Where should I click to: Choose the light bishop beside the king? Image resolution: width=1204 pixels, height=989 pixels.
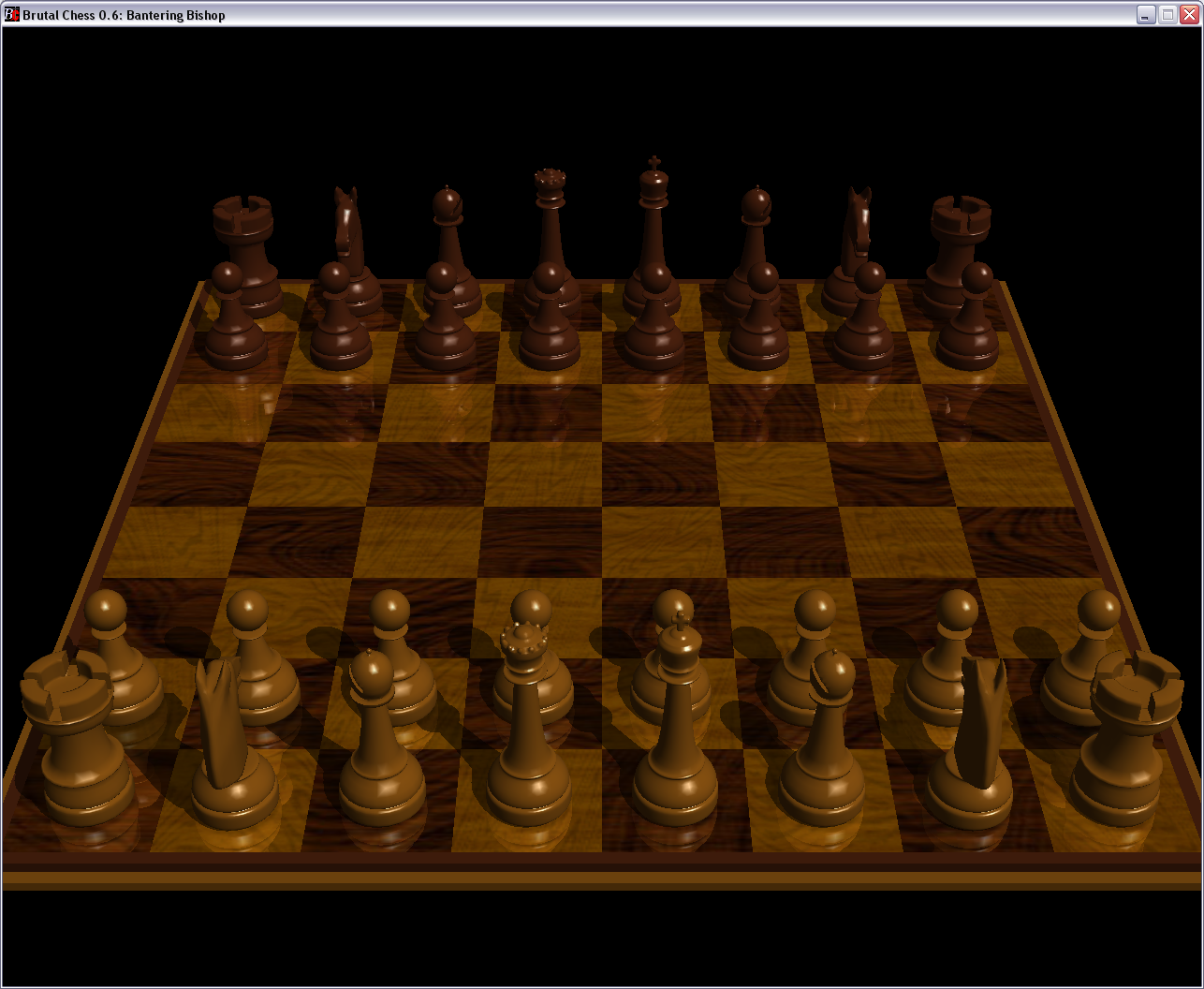pos(823,749)
